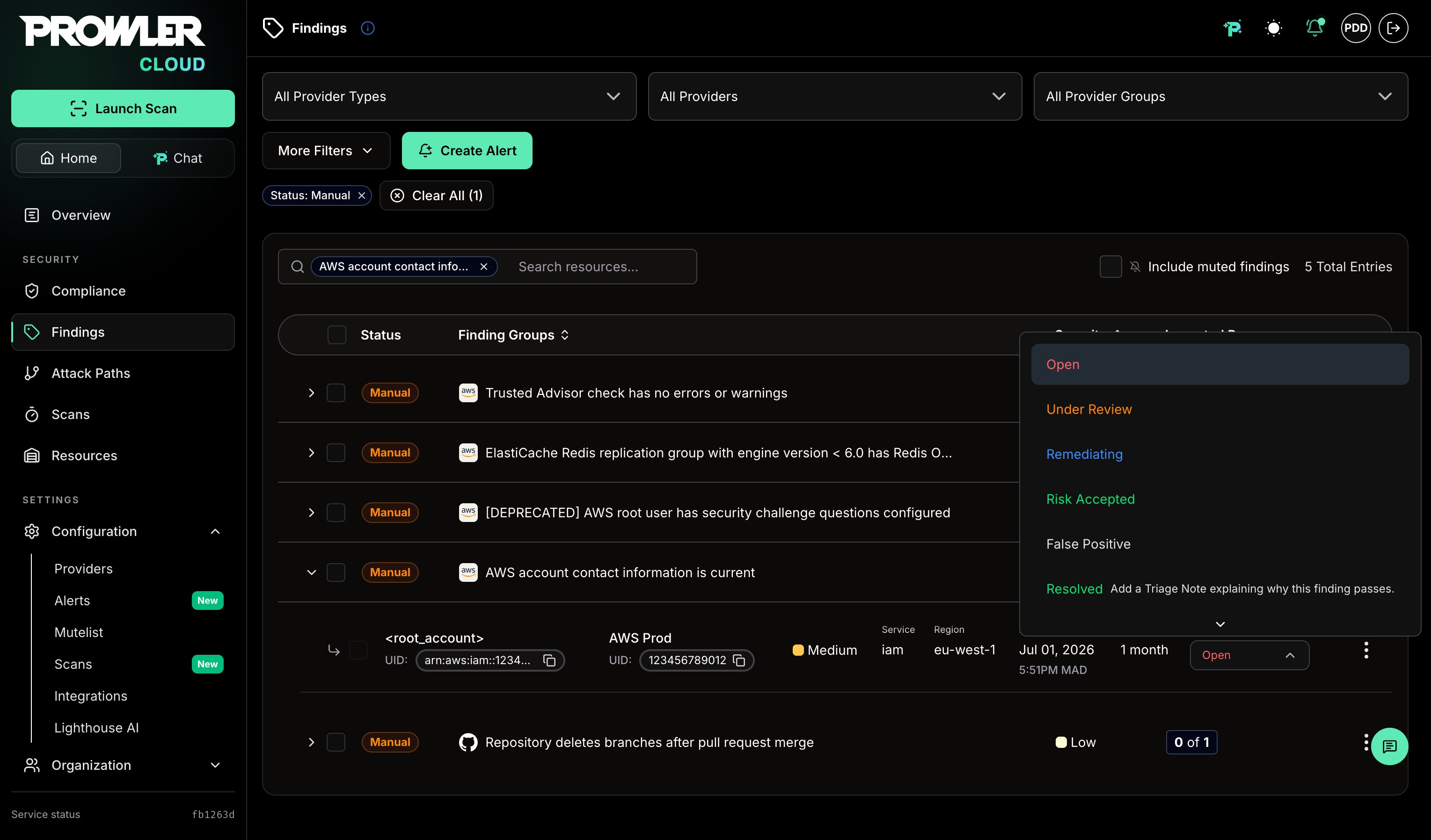This screenshot has width=1431, height=840.
Task: Go to Home button in sidebar
Action: 68,158
